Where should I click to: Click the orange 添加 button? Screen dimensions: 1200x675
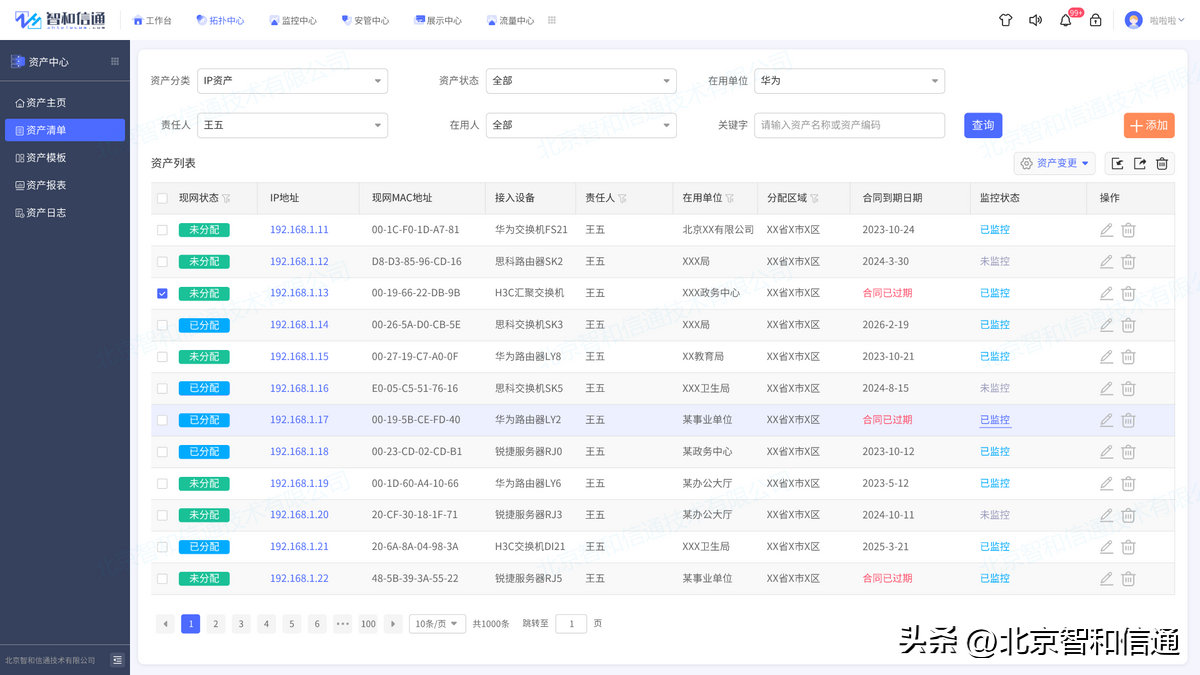[1149, 125]
